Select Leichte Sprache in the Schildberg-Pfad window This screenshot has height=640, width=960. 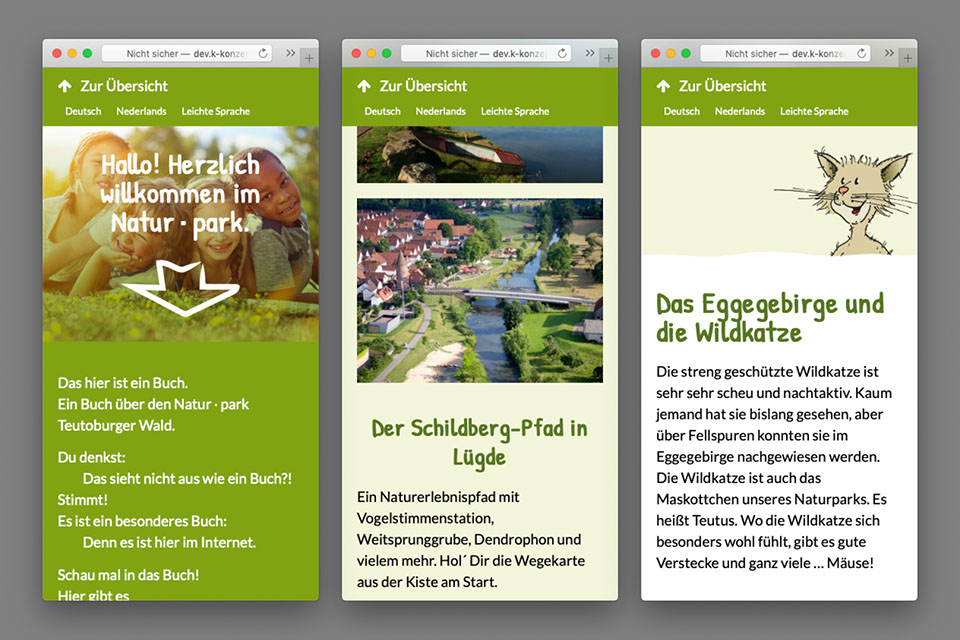tap(514, 111)
